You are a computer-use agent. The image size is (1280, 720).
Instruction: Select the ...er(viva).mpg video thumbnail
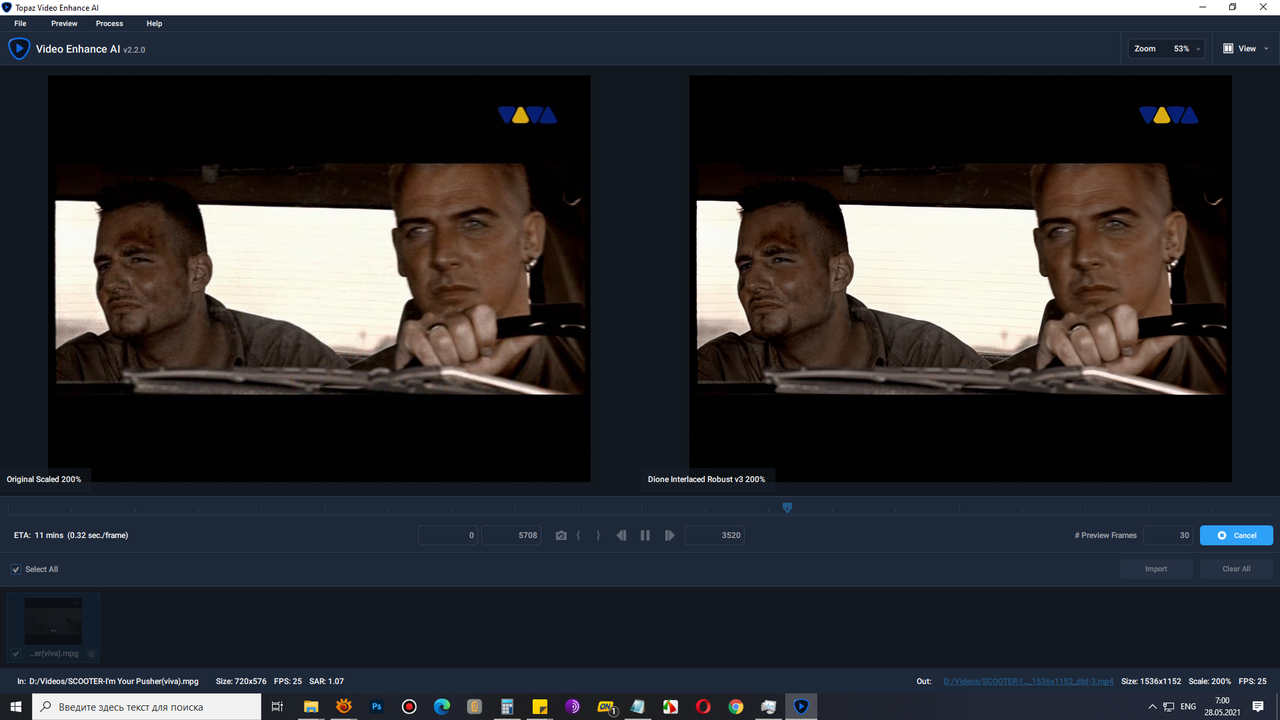53,627
